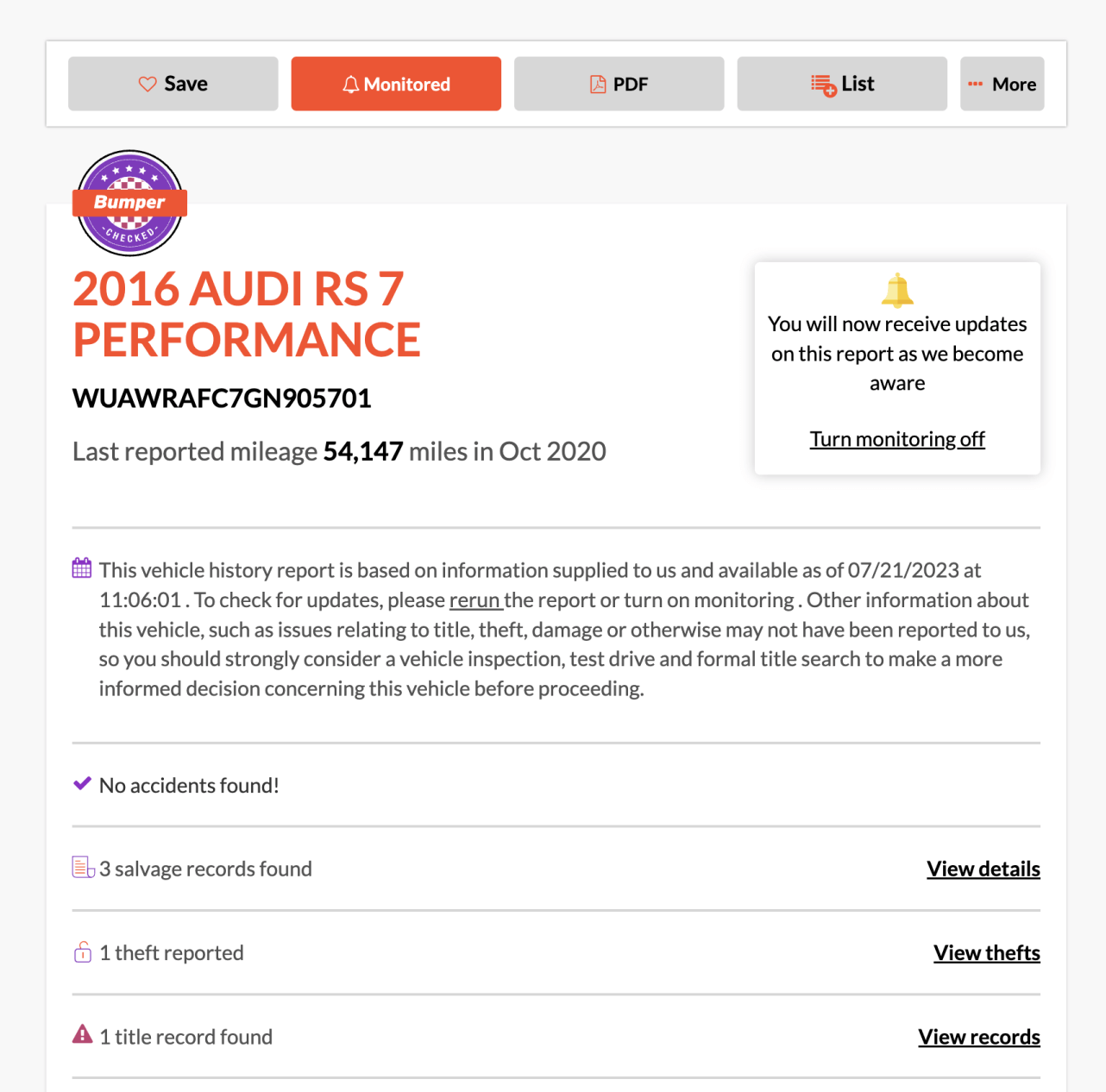Open the More options menu
The width and height of the screenshot is (1106, 1092).
click(1002, 84)
